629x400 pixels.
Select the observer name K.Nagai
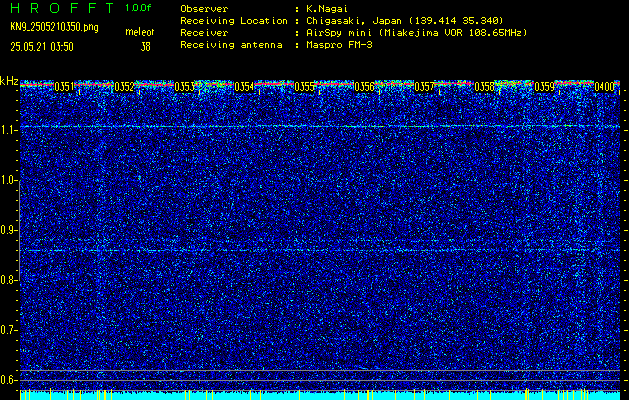pyautogui.click(x=326, y=8)
